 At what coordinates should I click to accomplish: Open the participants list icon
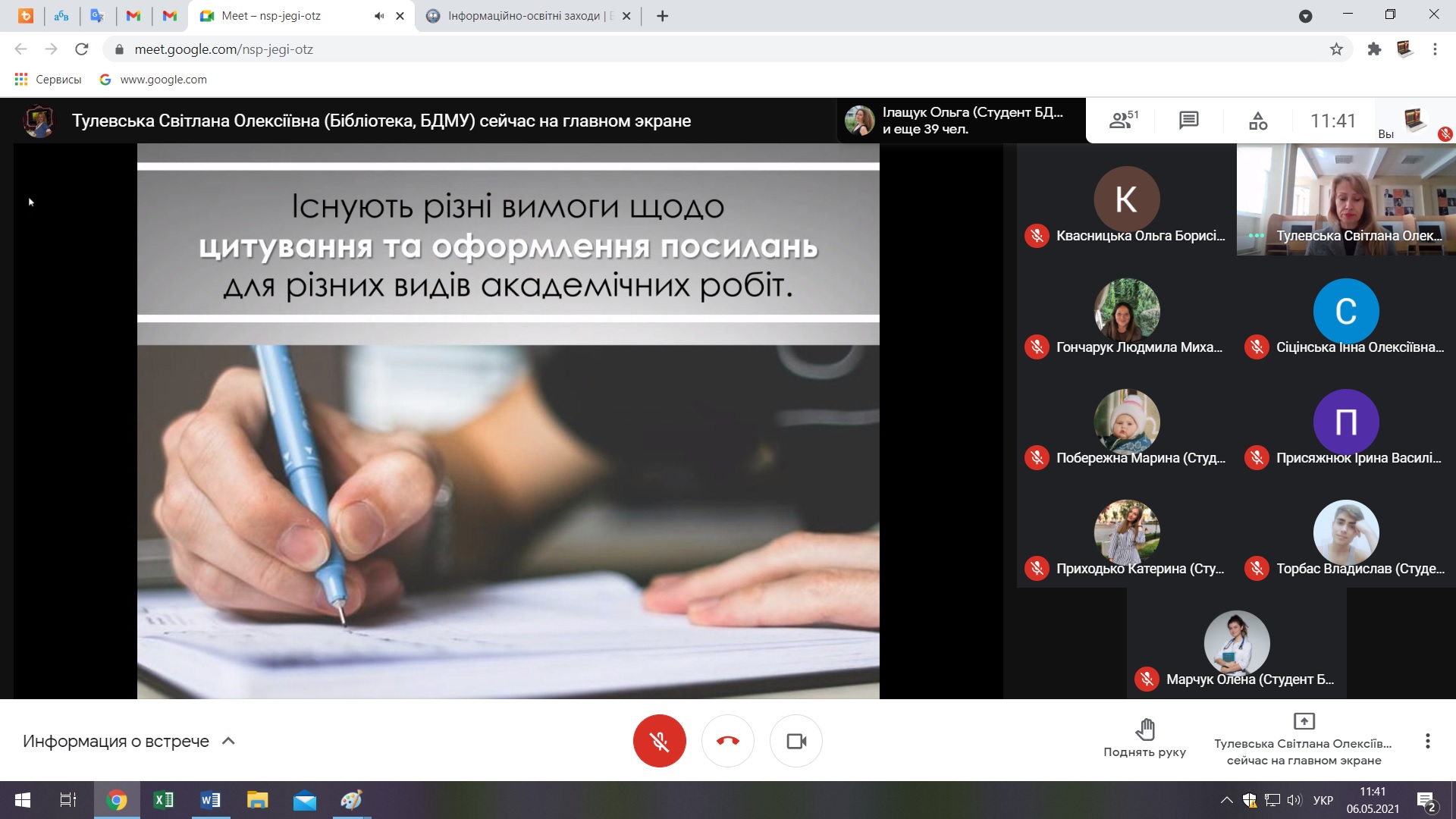point(1122,120)
